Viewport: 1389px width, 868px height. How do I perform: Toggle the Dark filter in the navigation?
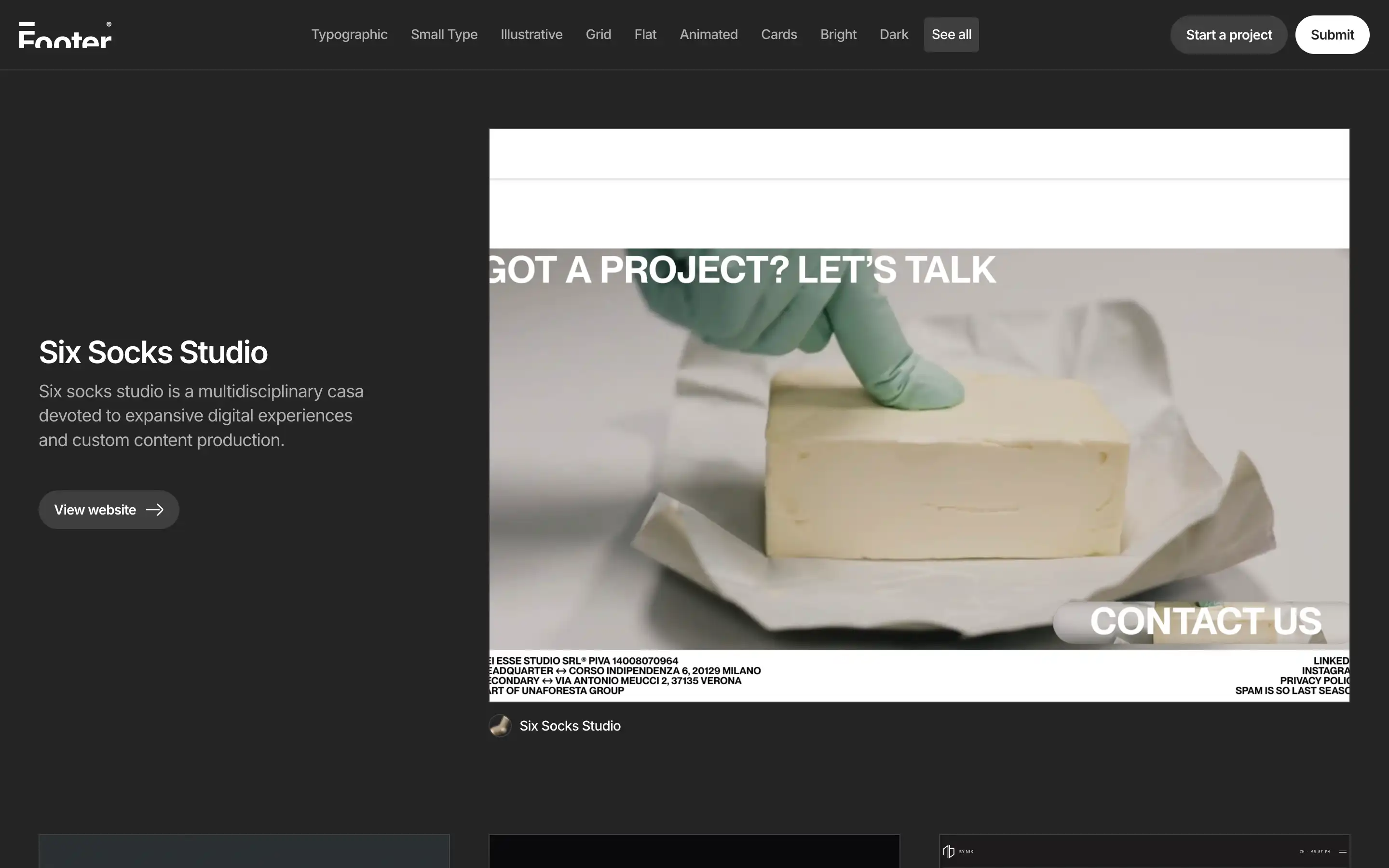[894, 34]
